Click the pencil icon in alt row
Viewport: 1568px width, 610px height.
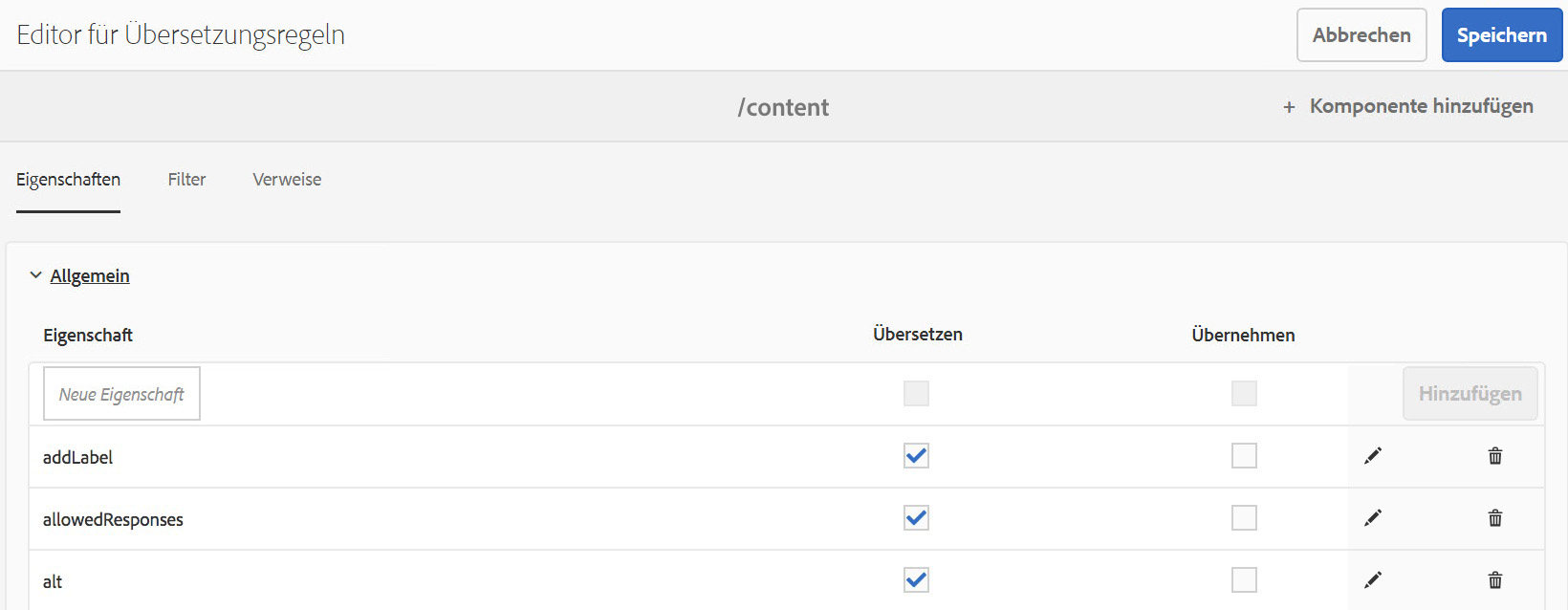[1373, 580]
